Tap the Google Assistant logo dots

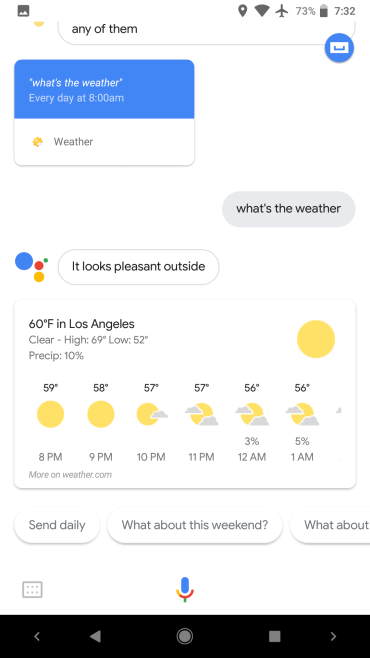(31, 267)
